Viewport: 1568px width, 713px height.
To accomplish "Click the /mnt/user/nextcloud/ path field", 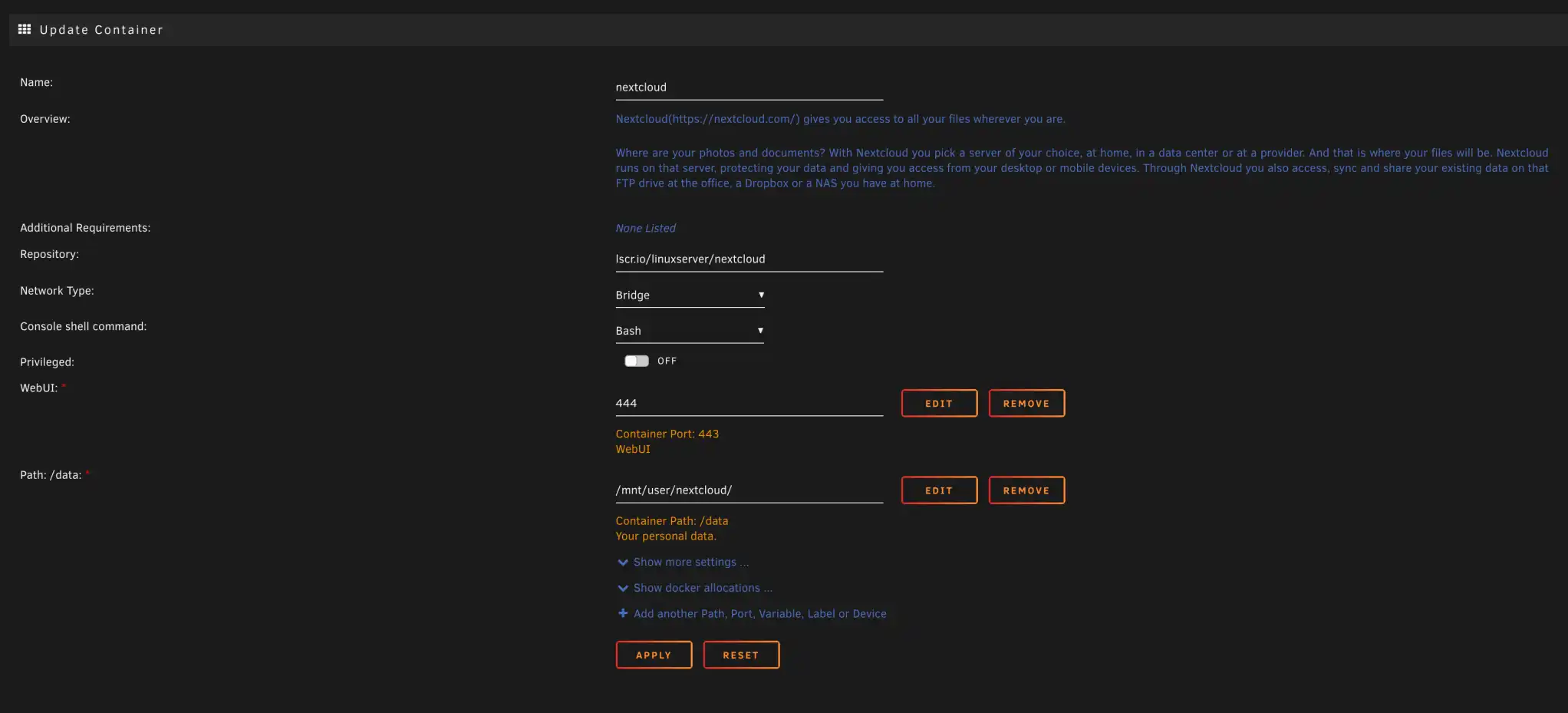I will point(748,490).
